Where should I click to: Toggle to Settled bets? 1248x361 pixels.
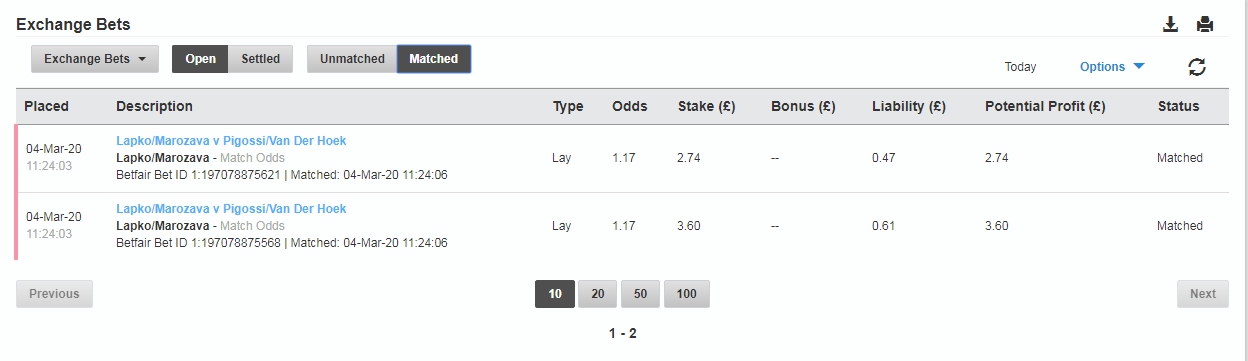[x=261, y=59]
